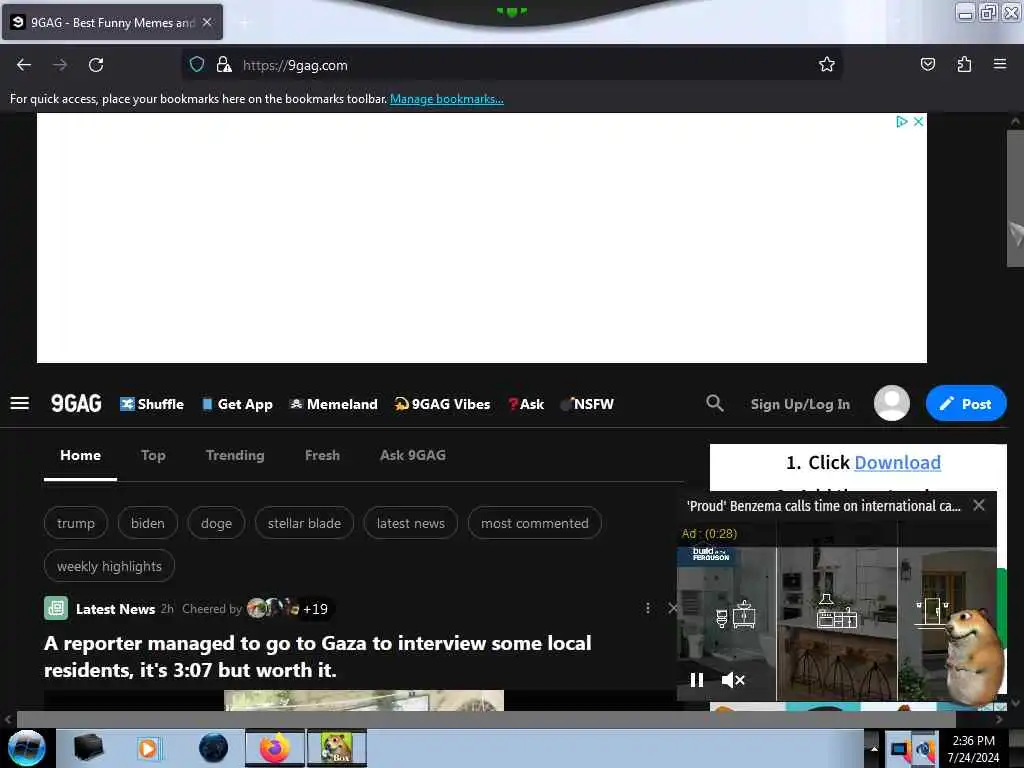Viewport: 1024px width, 768px height.
Task: Open the Gaza reporter post title
Action: pos(318,656)
